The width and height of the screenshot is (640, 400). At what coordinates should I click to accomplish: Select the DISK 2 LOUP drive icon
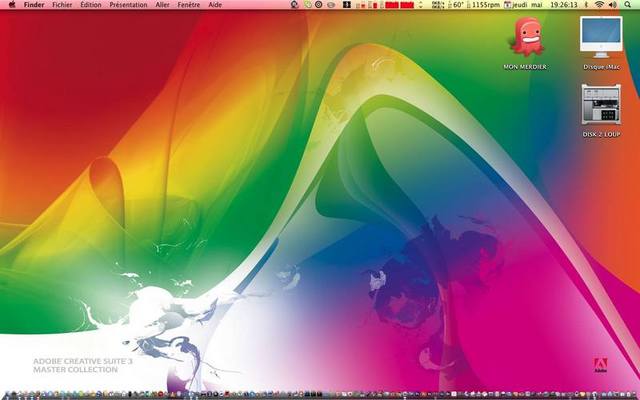(601, 104)
